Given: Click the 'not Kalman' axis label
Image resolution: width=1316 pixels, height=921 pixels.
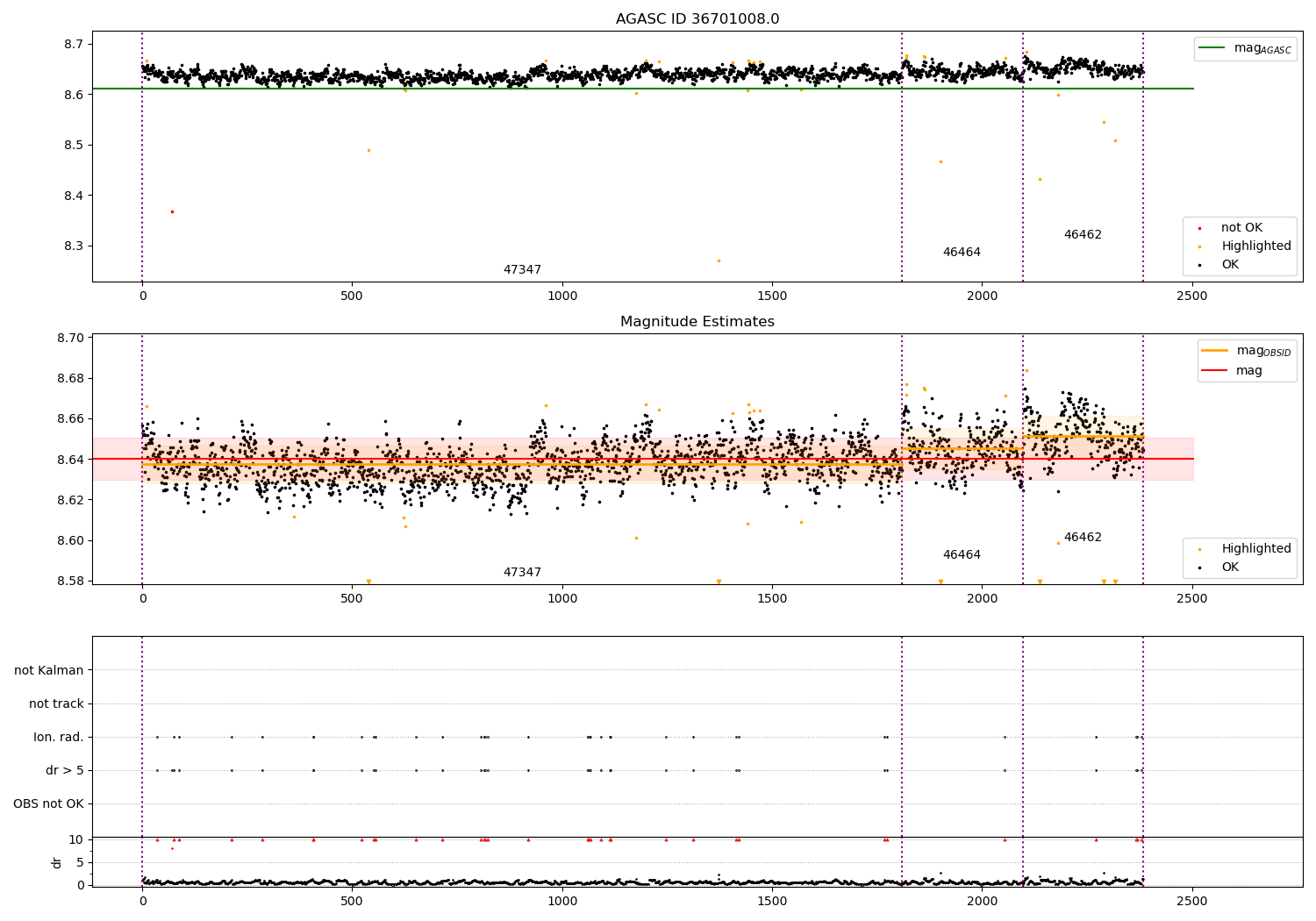Looking at the screenshot, I should [49, 670].
